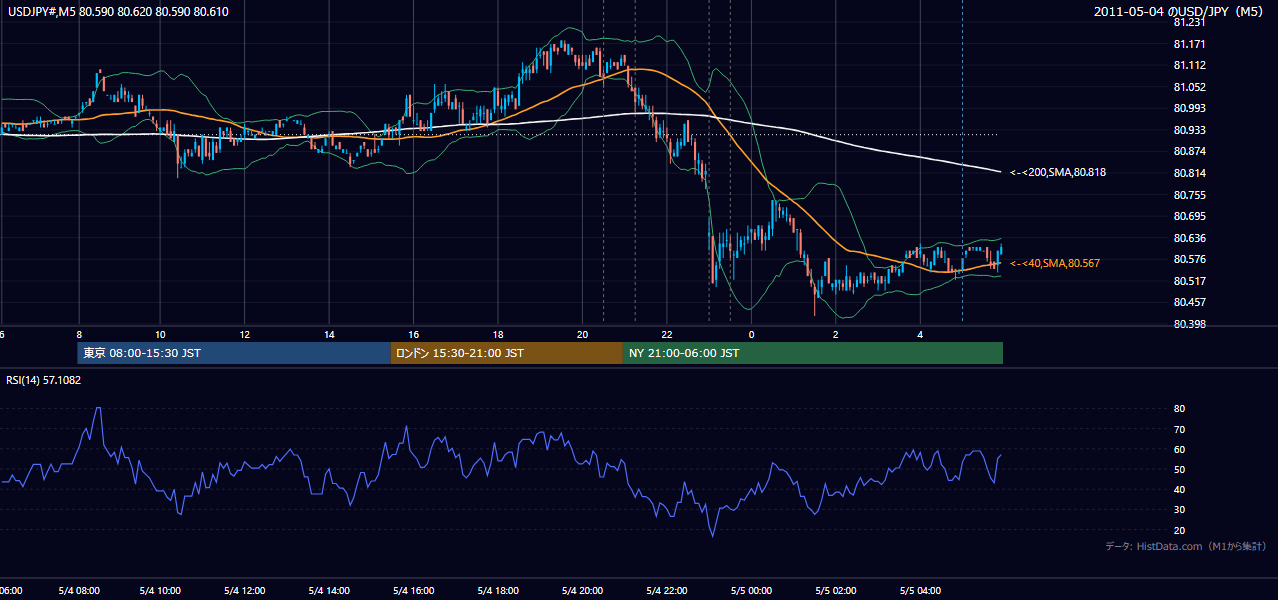Click the RSI axis 80 level label
This screenshot has height=600, width=1278.
(x=1180, y=409)
